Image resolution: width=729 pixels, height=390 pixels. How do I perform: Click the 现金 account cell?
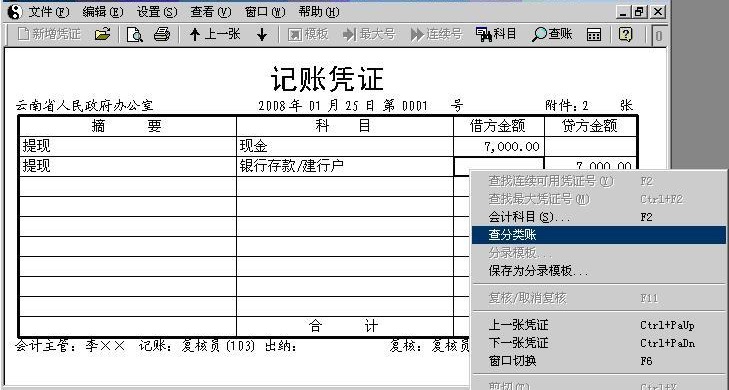pyautogui.click(x=345, y=146)
